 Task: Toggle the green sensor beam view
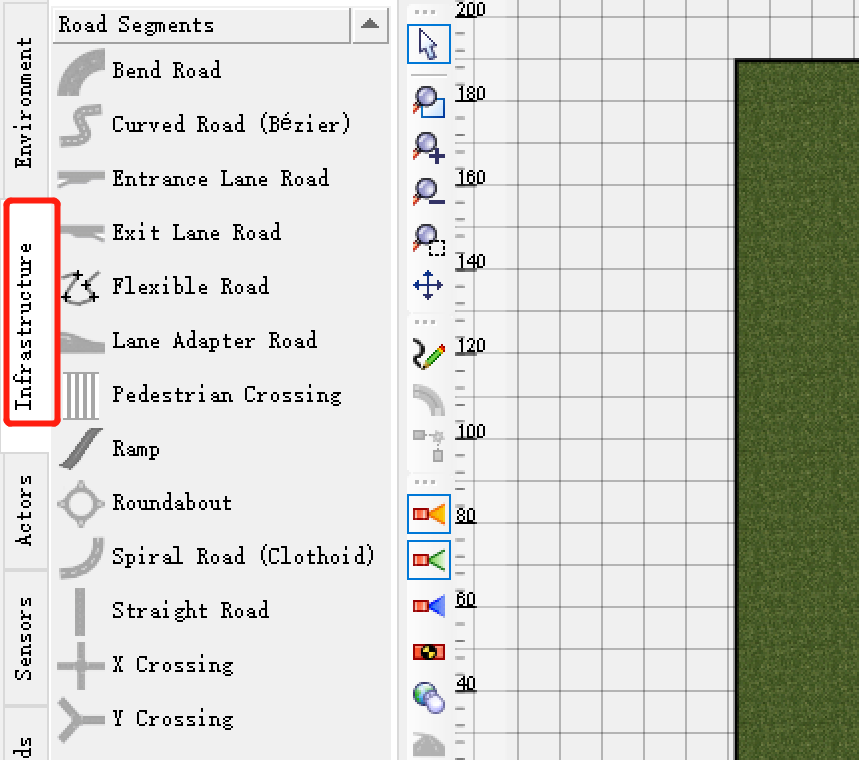(428, 560)
